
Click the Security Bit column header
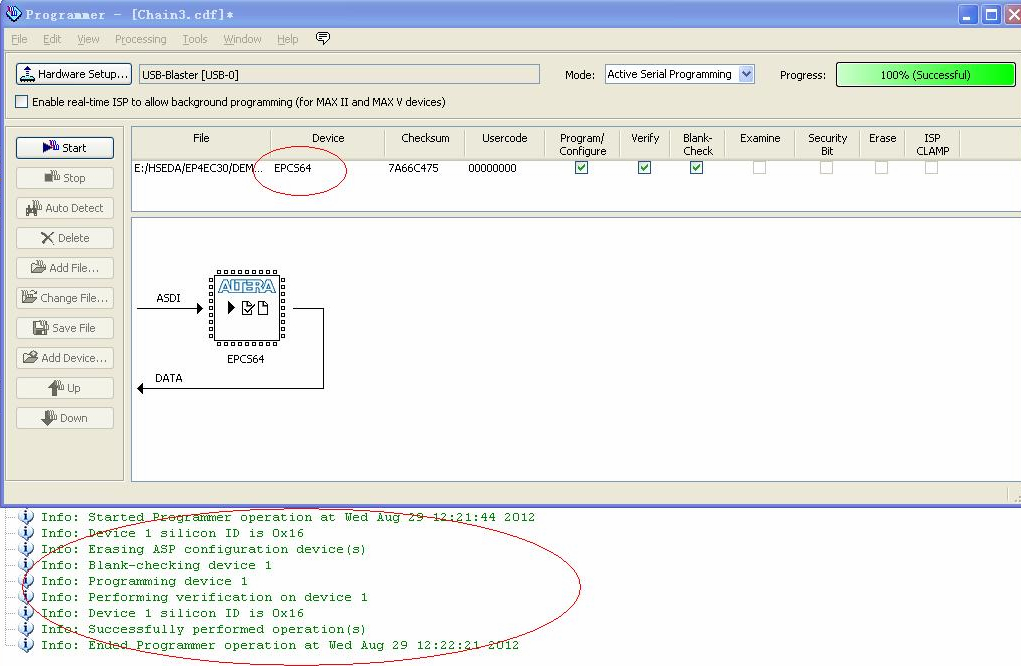click(x=827, y=144)
